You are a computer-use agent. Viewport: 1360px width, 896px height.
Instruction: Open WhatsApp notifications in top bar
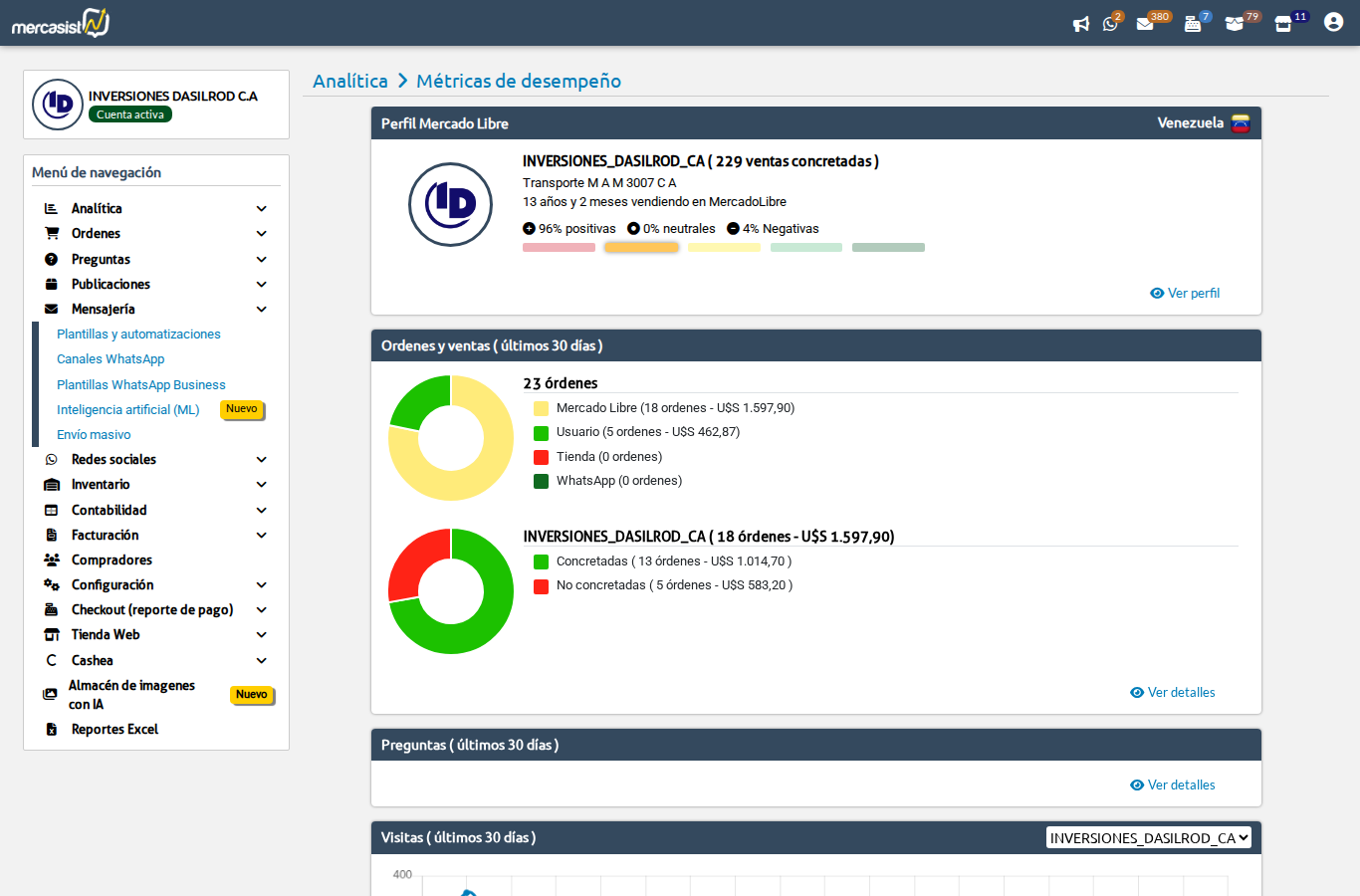[1110, 24]
